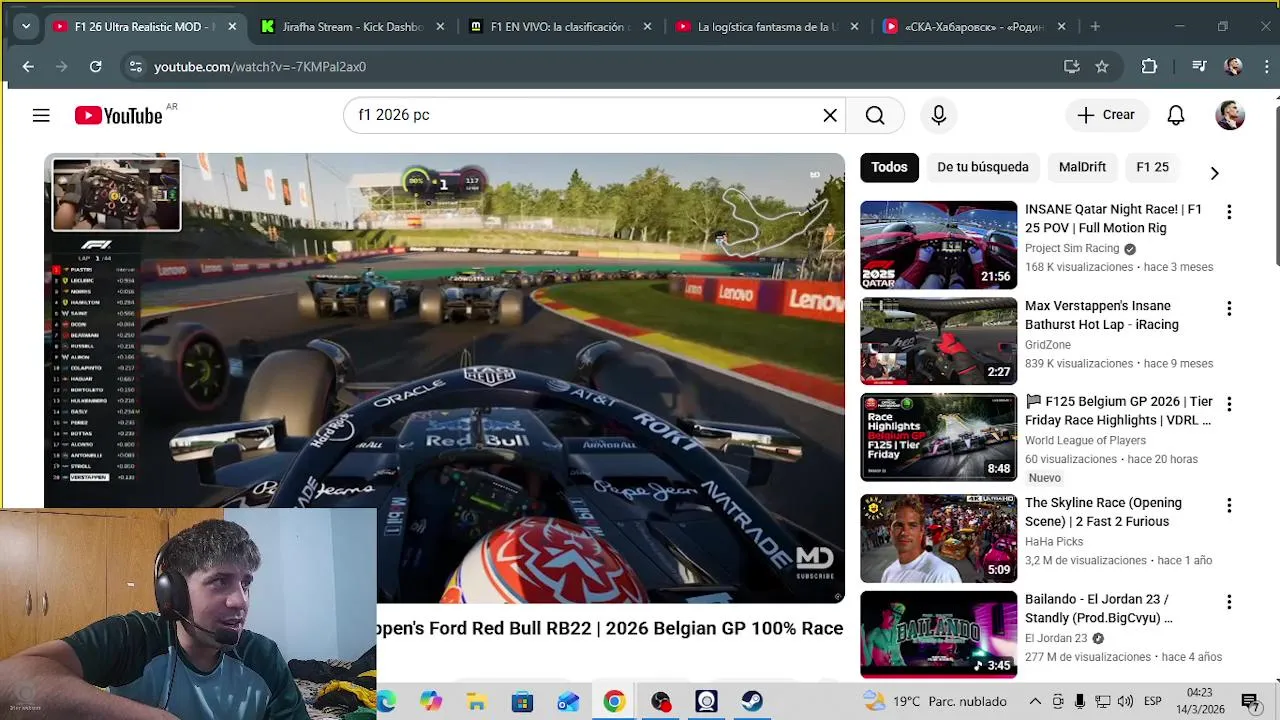Clear the search box with the X
Viewport: 1280px width, 720px height.
click(x=830, y=115)
